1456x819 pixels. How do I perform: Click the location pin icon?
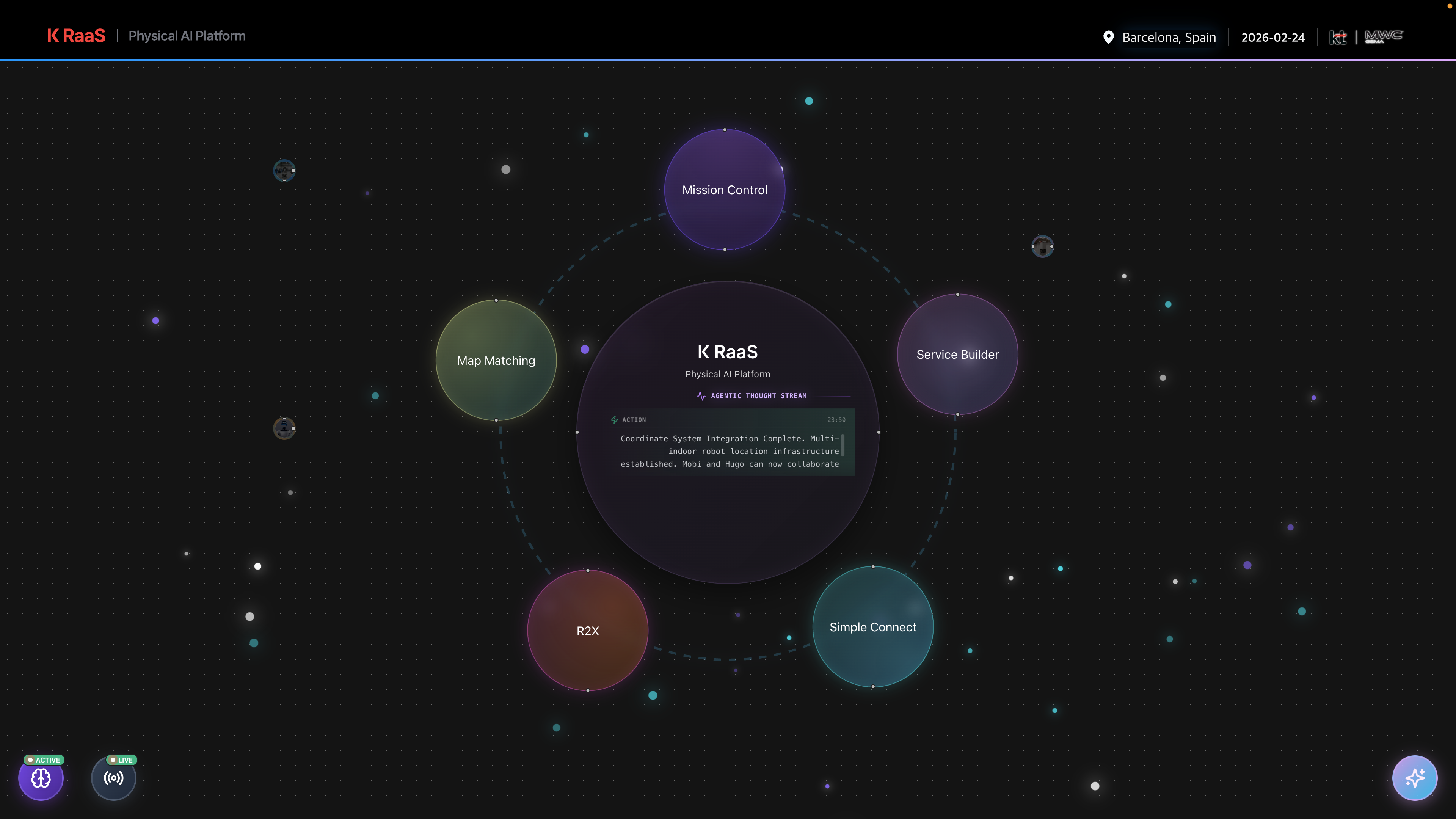click(1108, 37)
